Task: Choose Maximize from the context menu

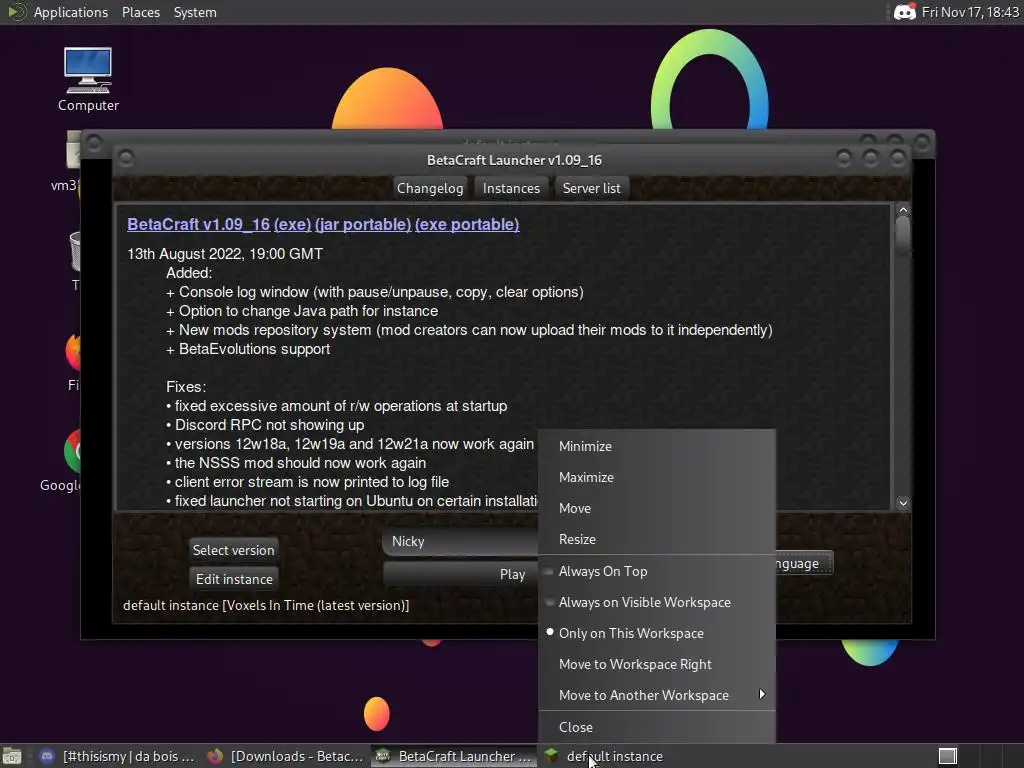Action: [657, 477]
